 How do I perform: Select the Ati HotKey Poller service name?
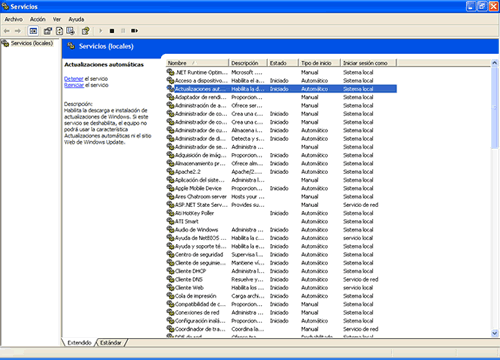coord(194,213)
